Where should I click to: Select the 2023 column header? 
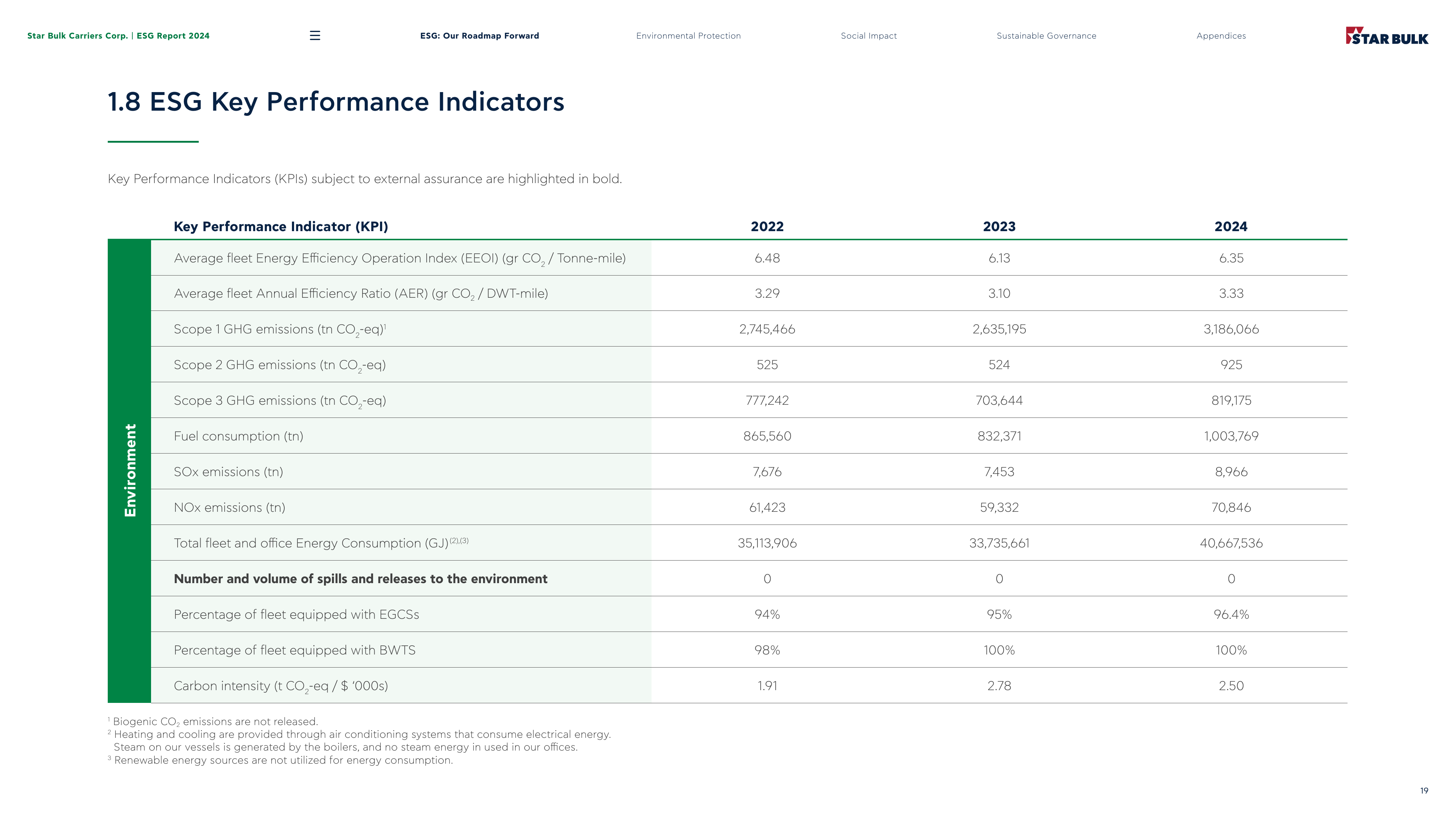click(999, 227)
